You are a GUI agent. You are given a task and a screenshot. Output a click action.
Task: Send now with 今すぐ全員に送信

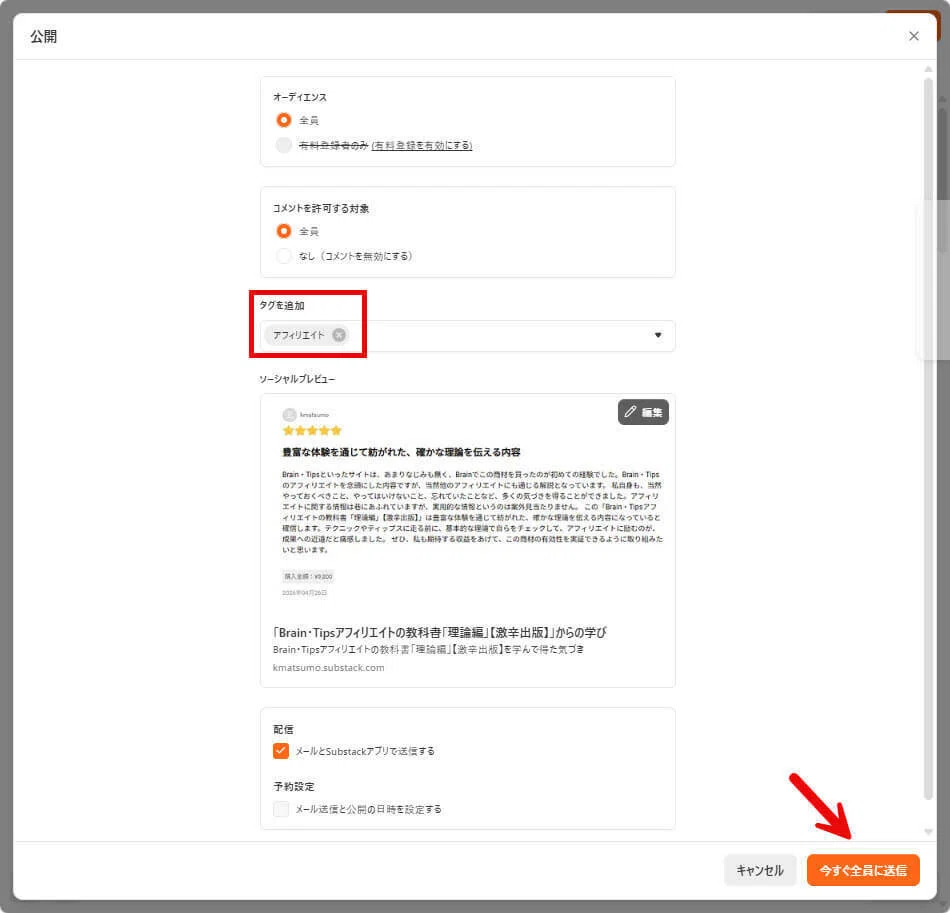pos(863,870)
